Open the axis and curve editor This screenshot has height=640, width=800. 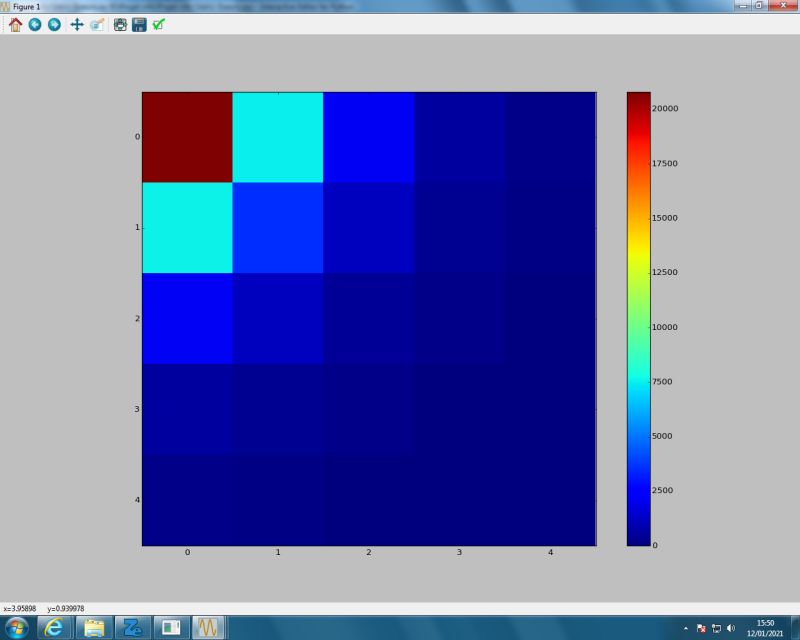coord(158,25)
